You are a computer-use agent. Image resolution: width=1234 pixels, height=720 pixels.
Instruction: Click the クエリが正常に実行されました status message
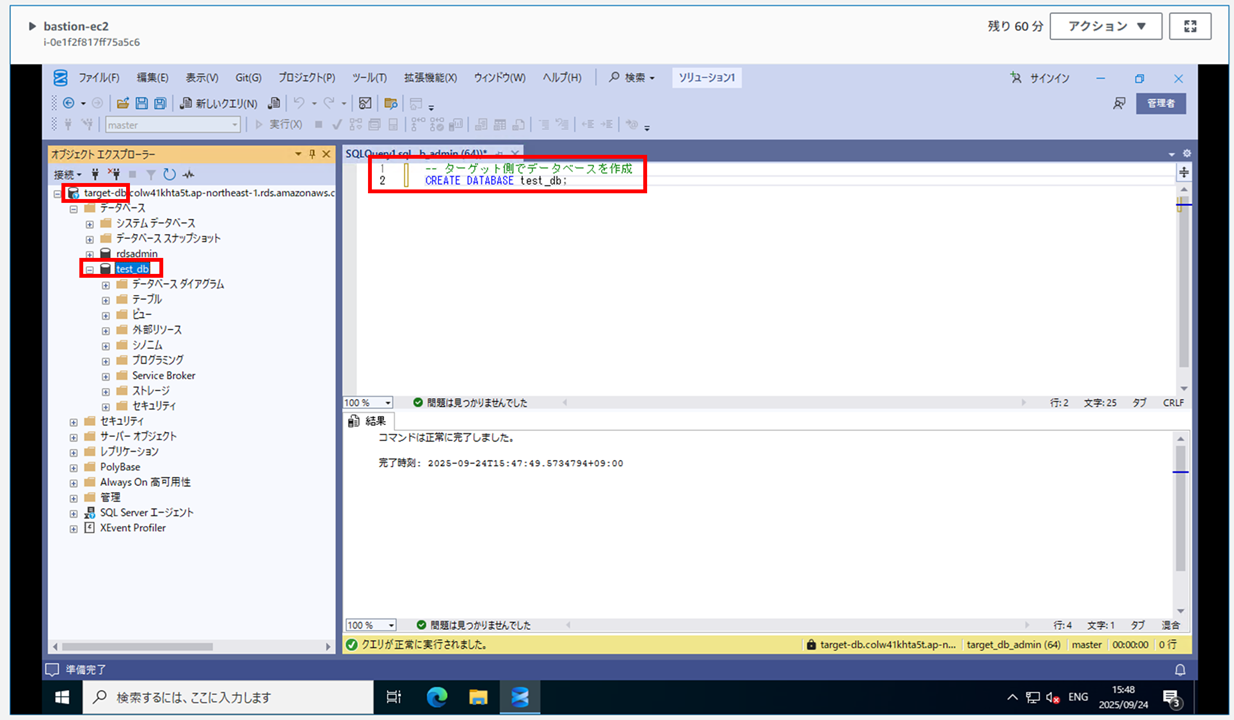pos(424,645)
